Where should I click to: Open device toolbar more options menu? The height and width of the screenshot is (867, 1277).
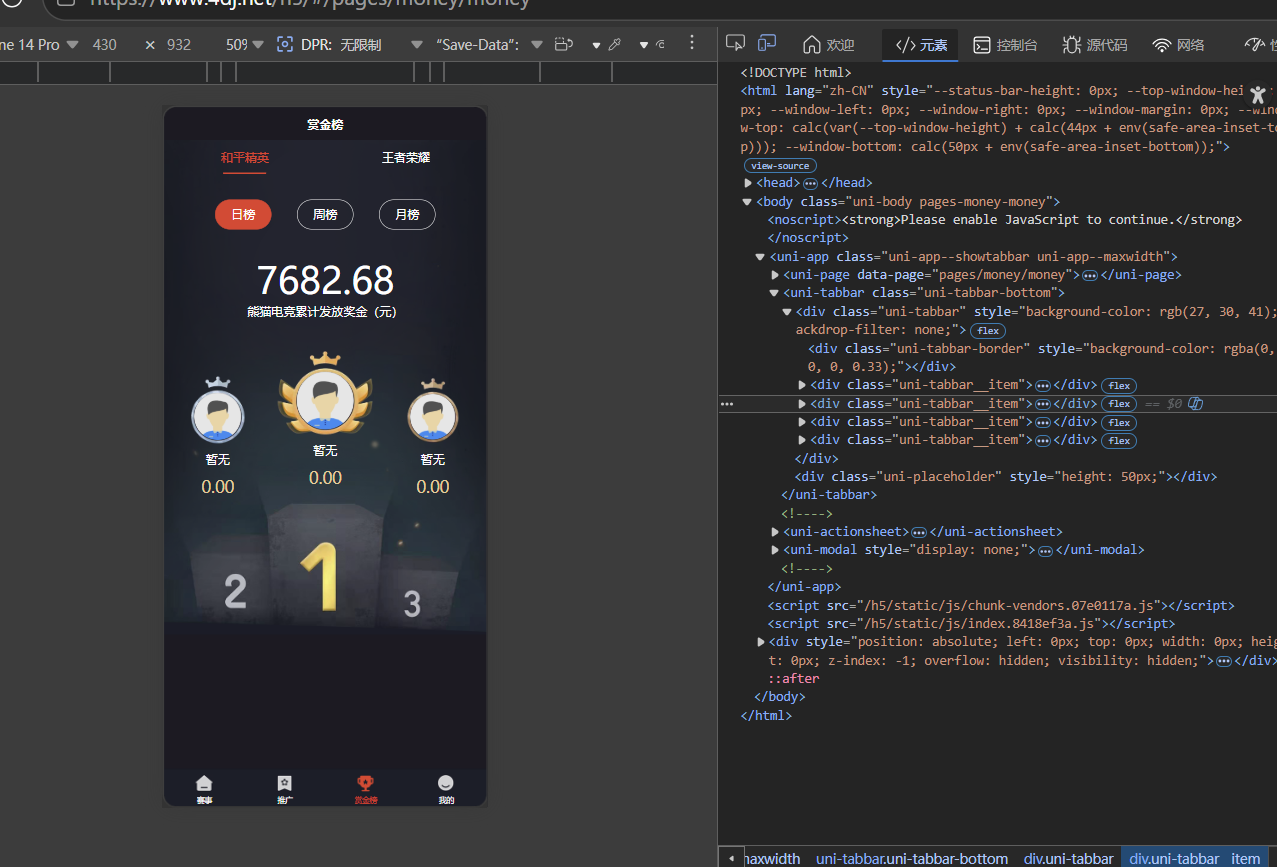[691, 44]
